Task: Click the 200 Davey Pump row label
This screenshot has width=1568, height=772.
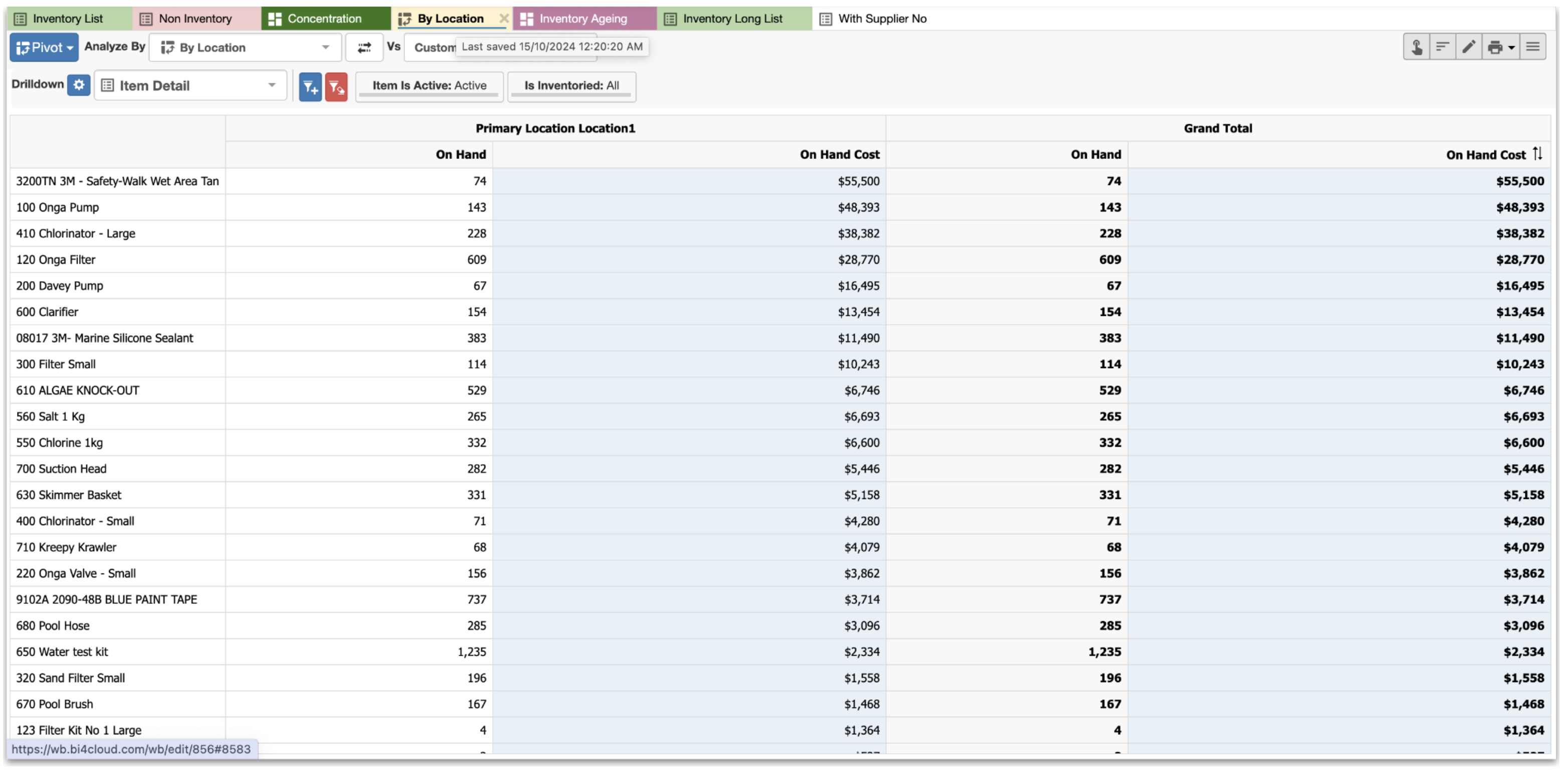Action: point(60,286)
